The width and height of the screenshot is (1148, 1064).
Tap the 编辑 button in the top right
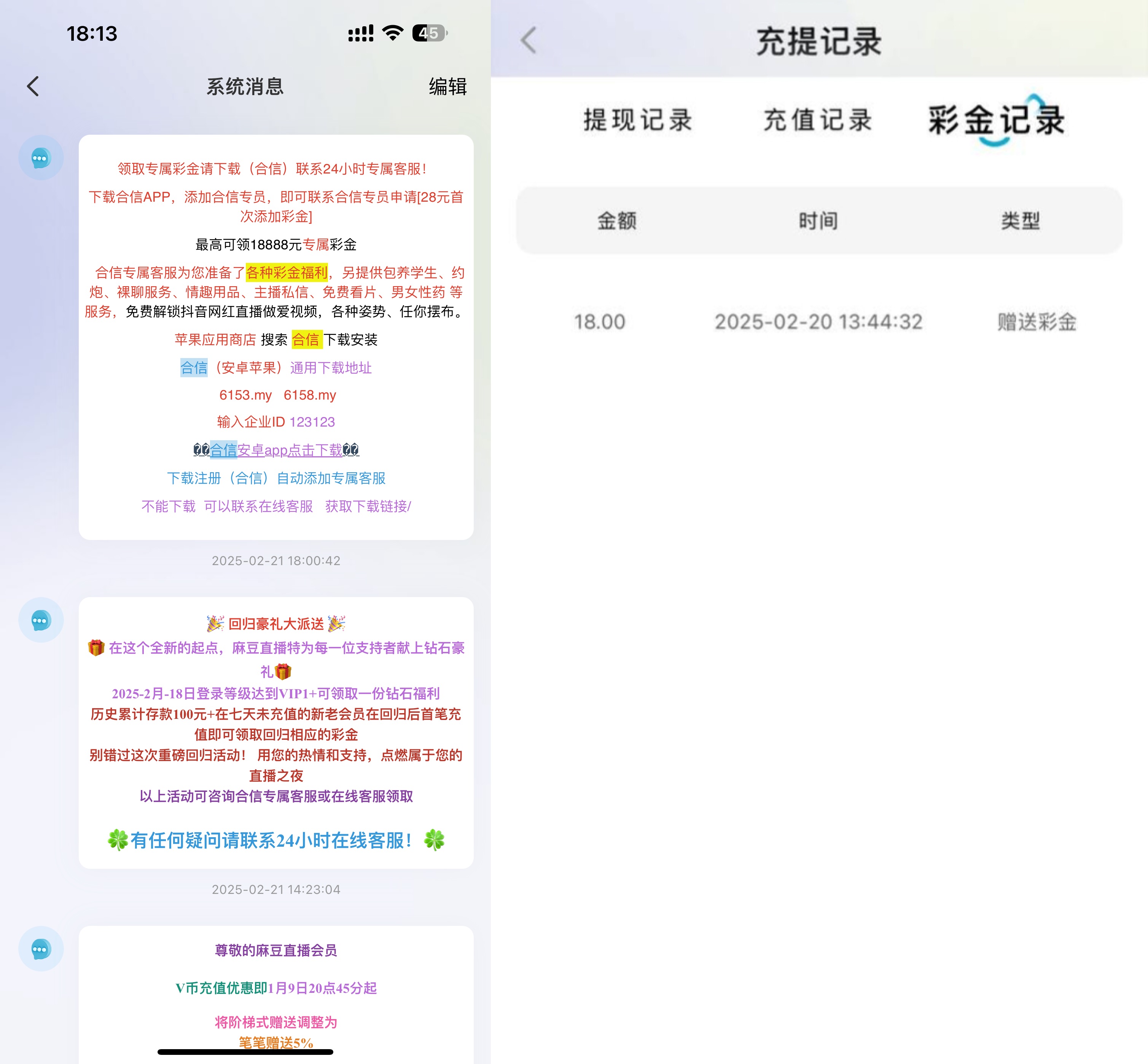[x=447, y=86]
